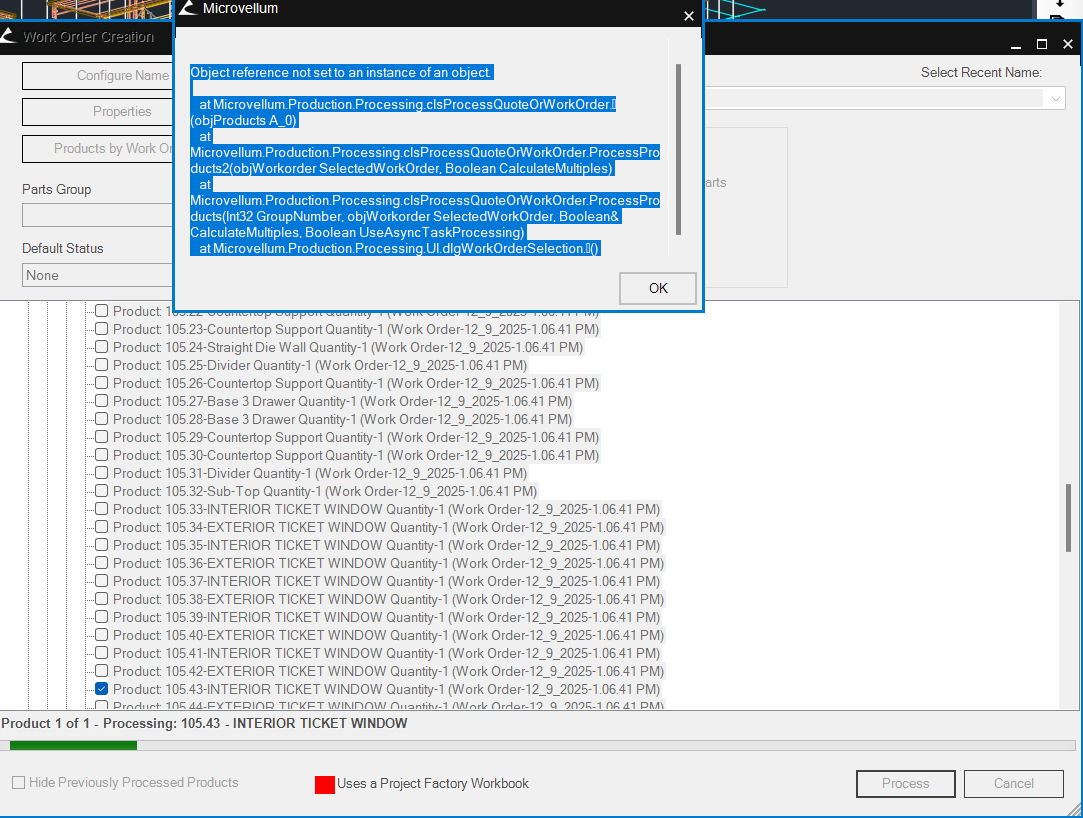This screenshot has width=1083, height=818.
Task: Check Product 105.28-Base 3 Drawer checkbox
Action: 102,419
